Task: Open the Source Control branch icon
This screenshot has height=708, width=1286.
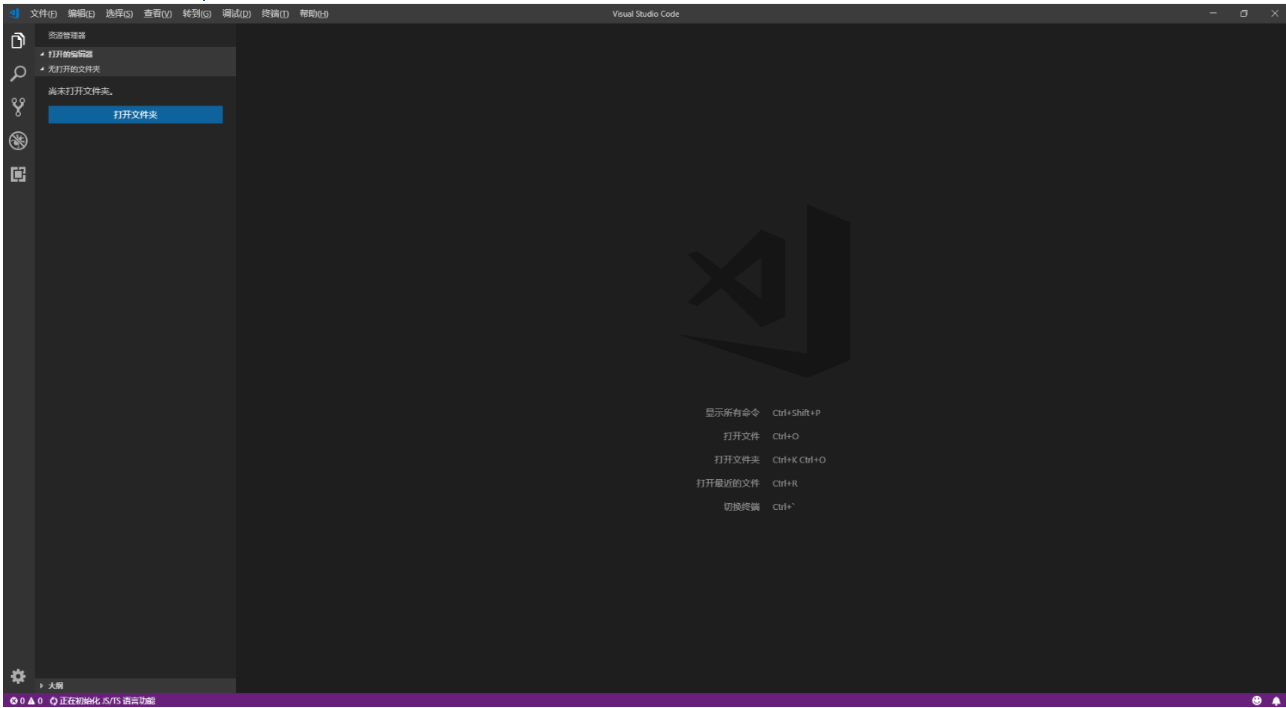Action: click(x=17, y=107)
